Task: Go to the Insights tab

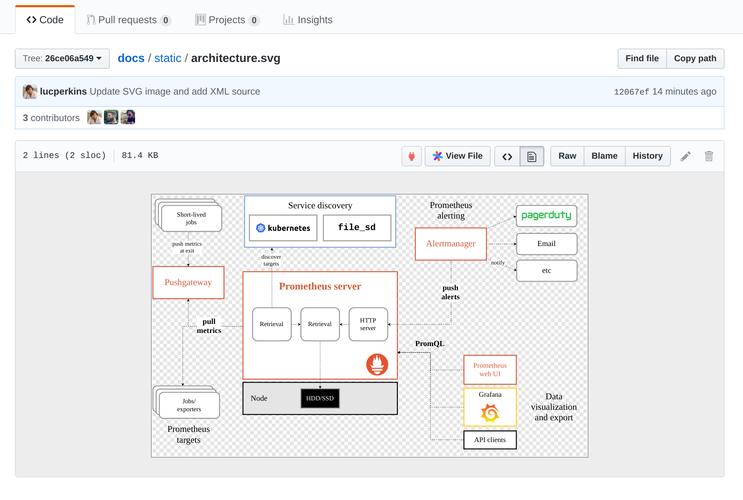Action: pyautogui.click(x=308, y=20)
